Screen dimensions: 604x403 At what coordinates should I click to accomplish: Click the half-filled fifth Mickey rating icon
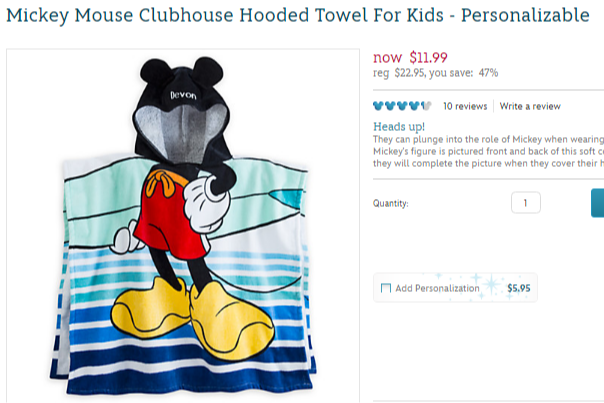tap(426, 106)
